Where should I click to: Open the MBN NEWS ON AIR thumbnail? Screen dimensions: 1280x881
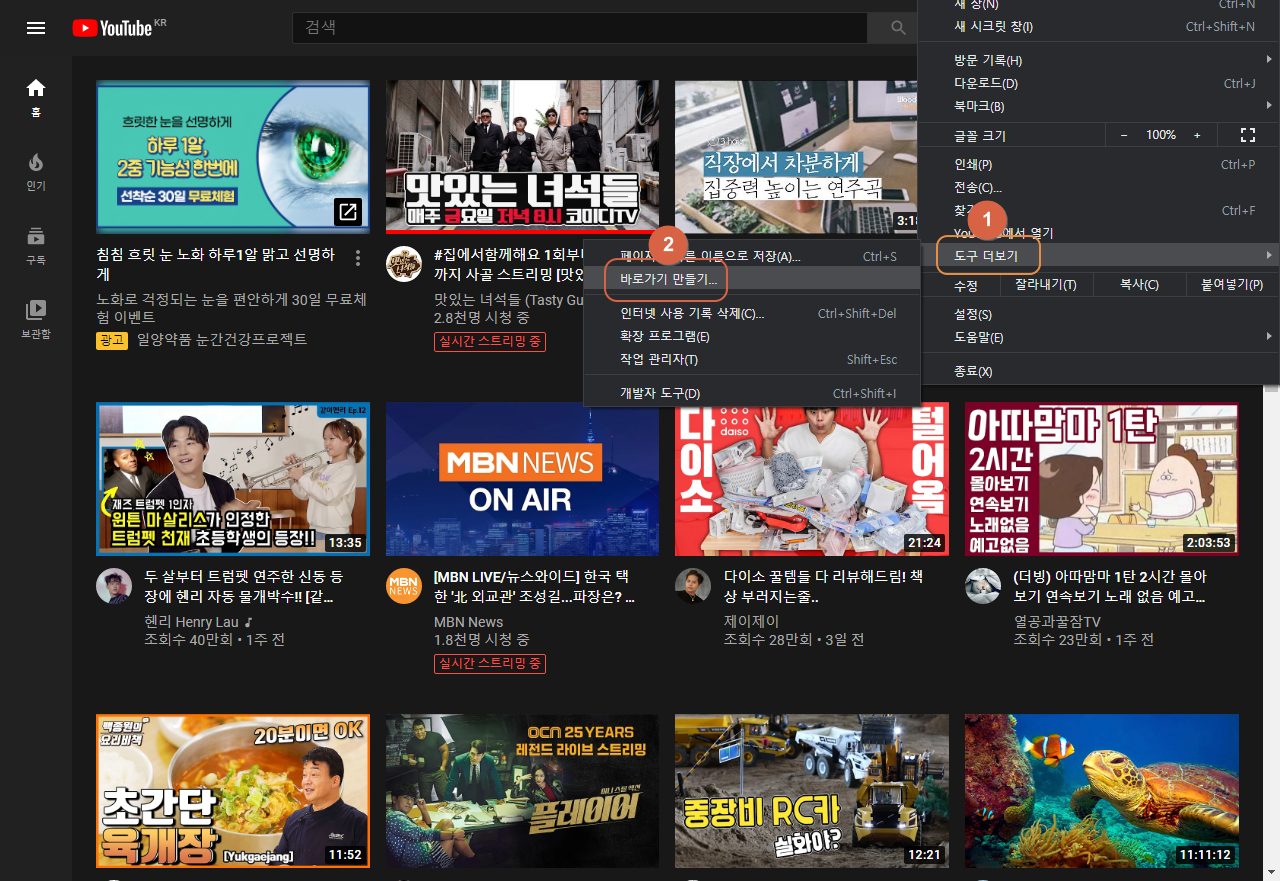[x=522, y=479]
